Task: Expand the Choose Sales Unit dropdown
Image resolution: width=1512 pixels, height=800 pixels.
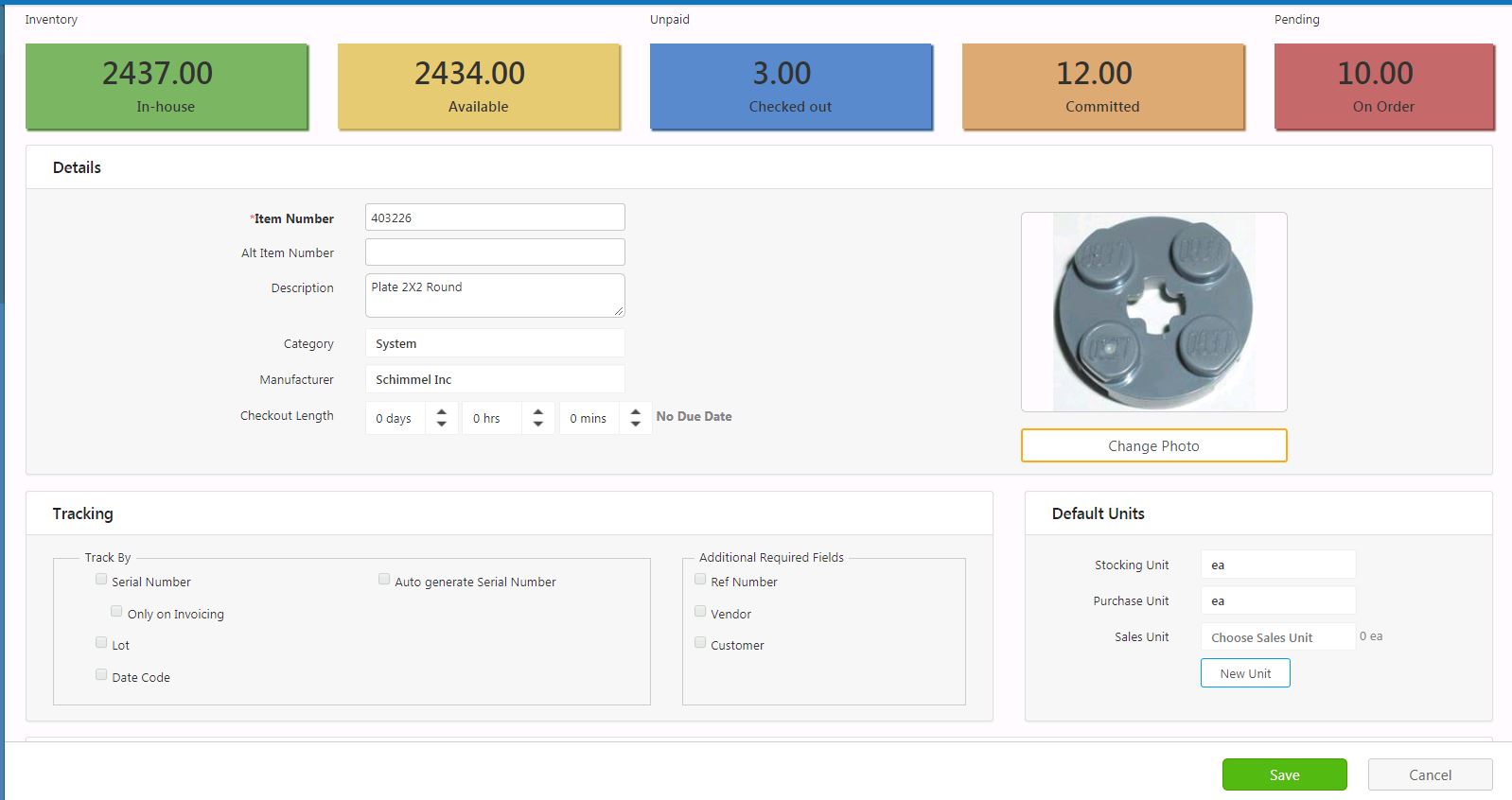Action: pos(1277,637)
